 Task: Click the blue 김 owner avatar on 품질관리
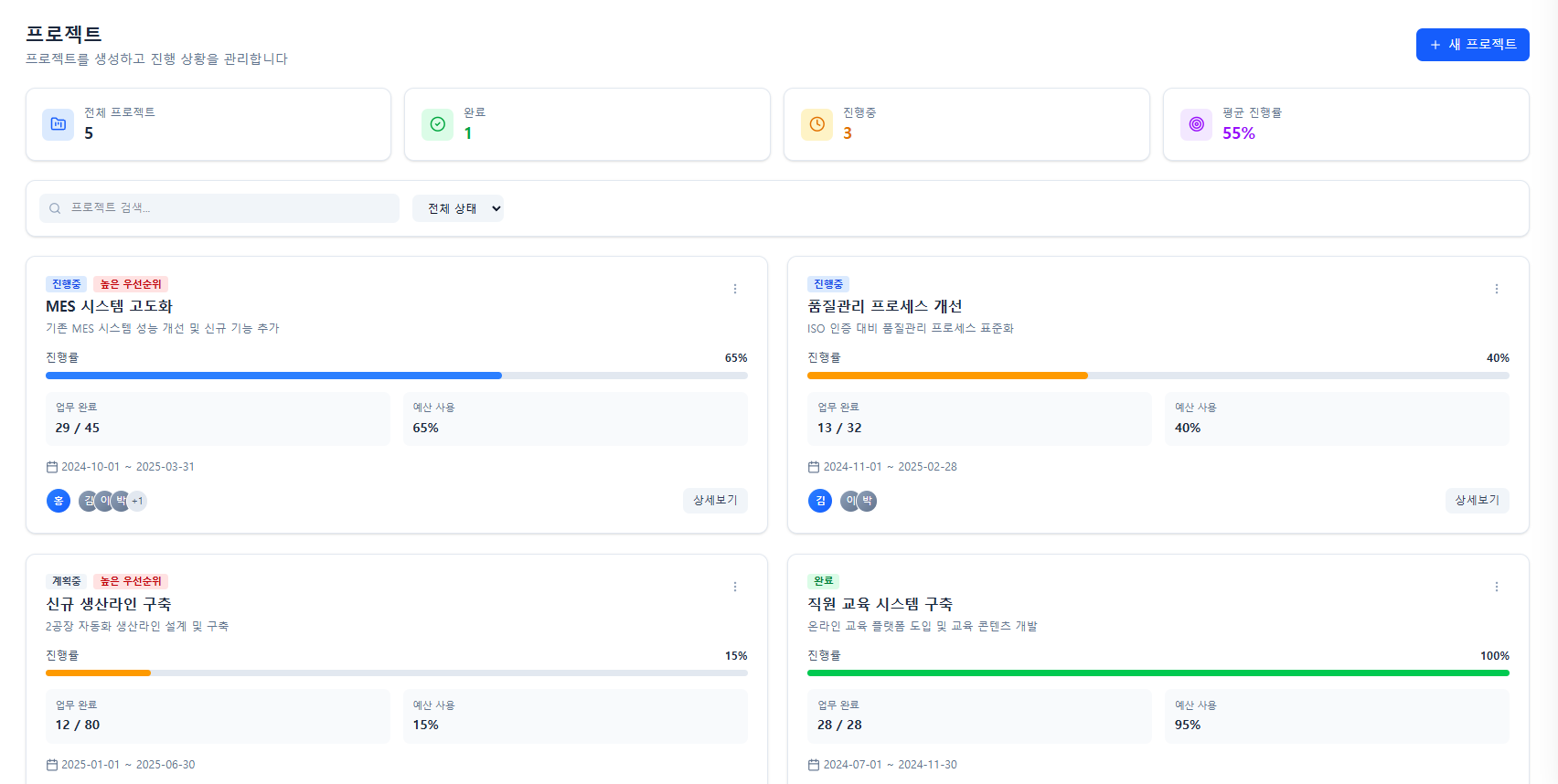click(820, 501)
